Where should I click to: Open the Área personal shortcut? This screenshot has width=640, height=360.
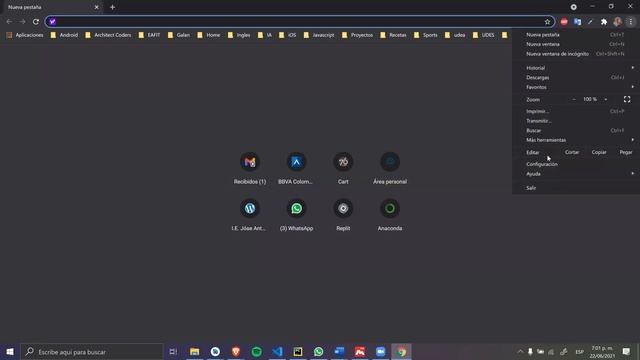(390, 168)
